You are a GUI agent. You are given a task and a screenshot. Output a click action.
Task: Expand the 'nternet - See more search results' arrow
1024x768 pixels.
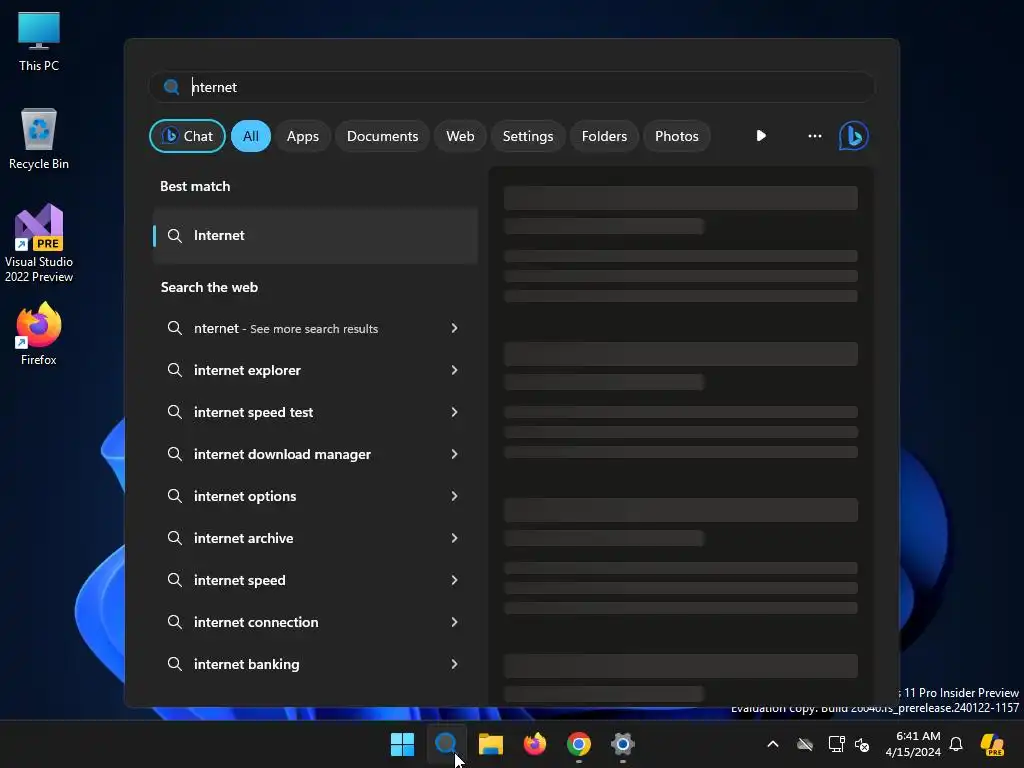pyautogui.click(x=454, y=328)
